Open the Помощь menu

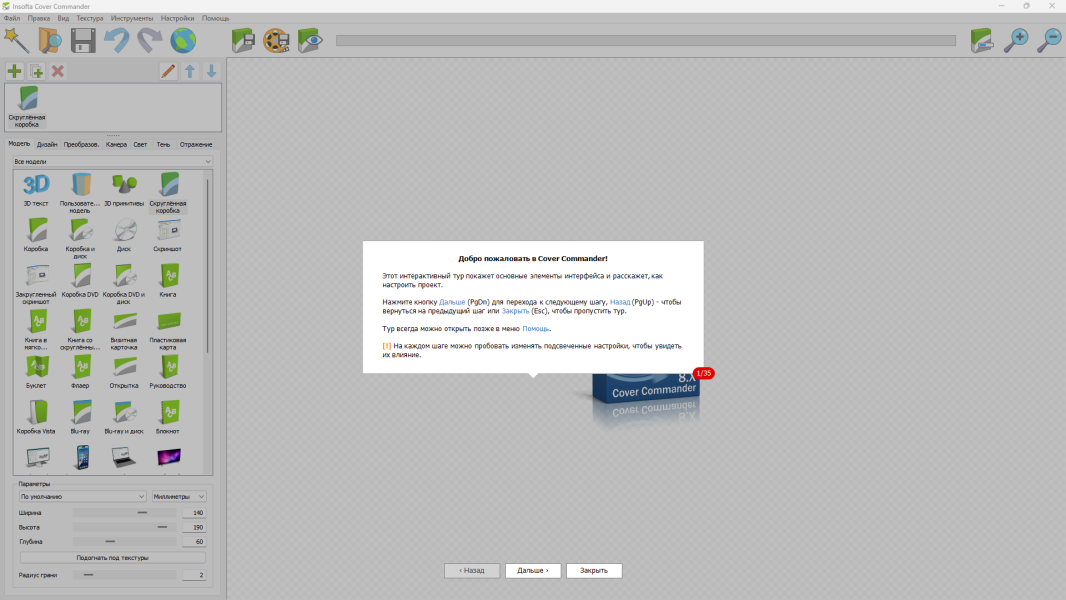point(216,18)
